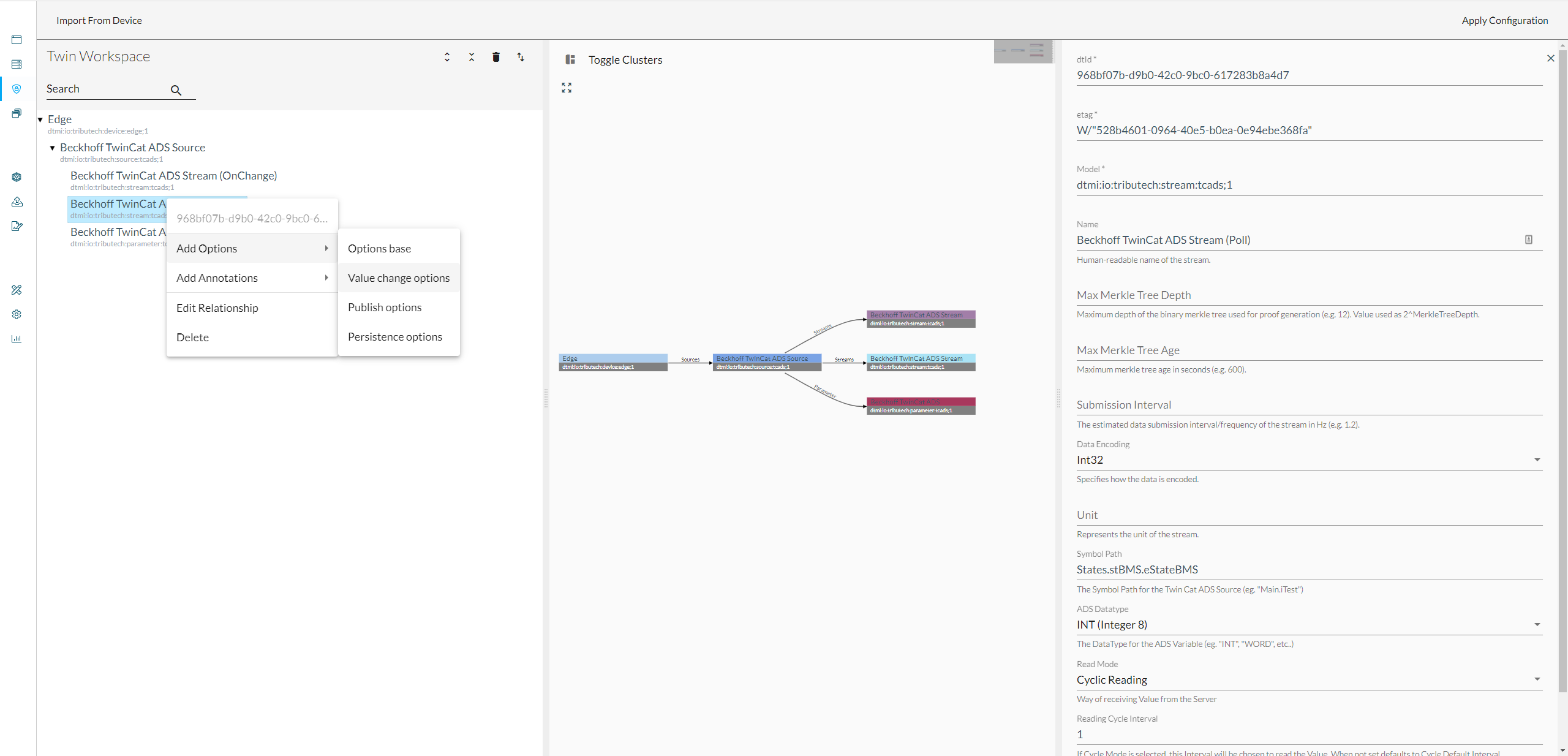Collapse the Beckhoff TwinCat ADS Source node

(53, 148)
